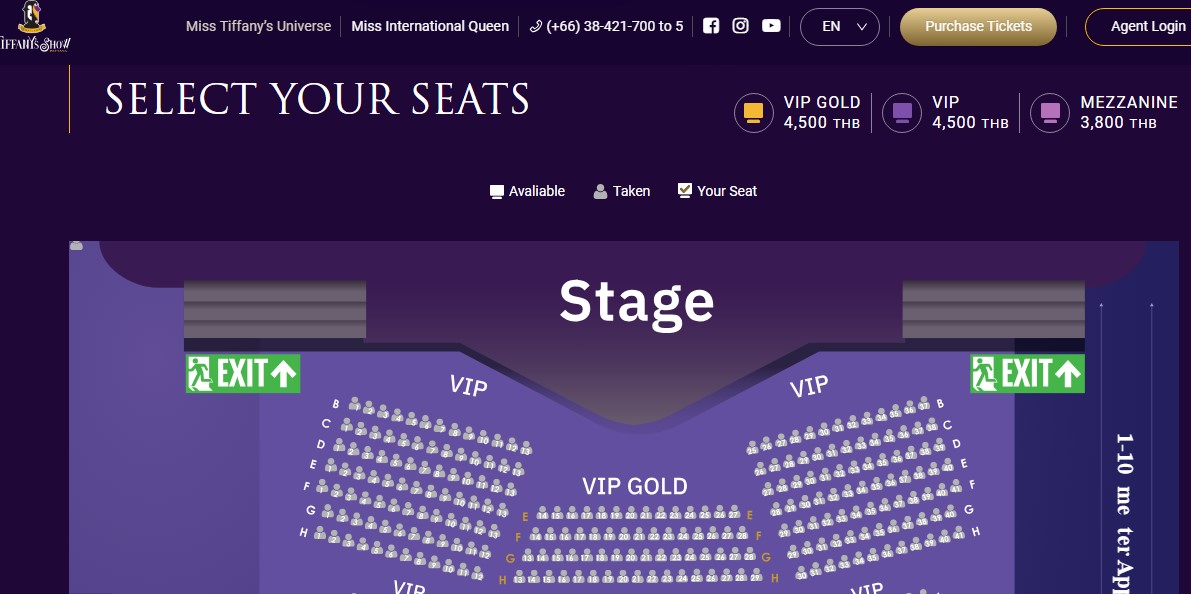The width and height of the screenshot is (1191, 594).
Task: Click the VIP purple seat legend icon
Action: 902,112
